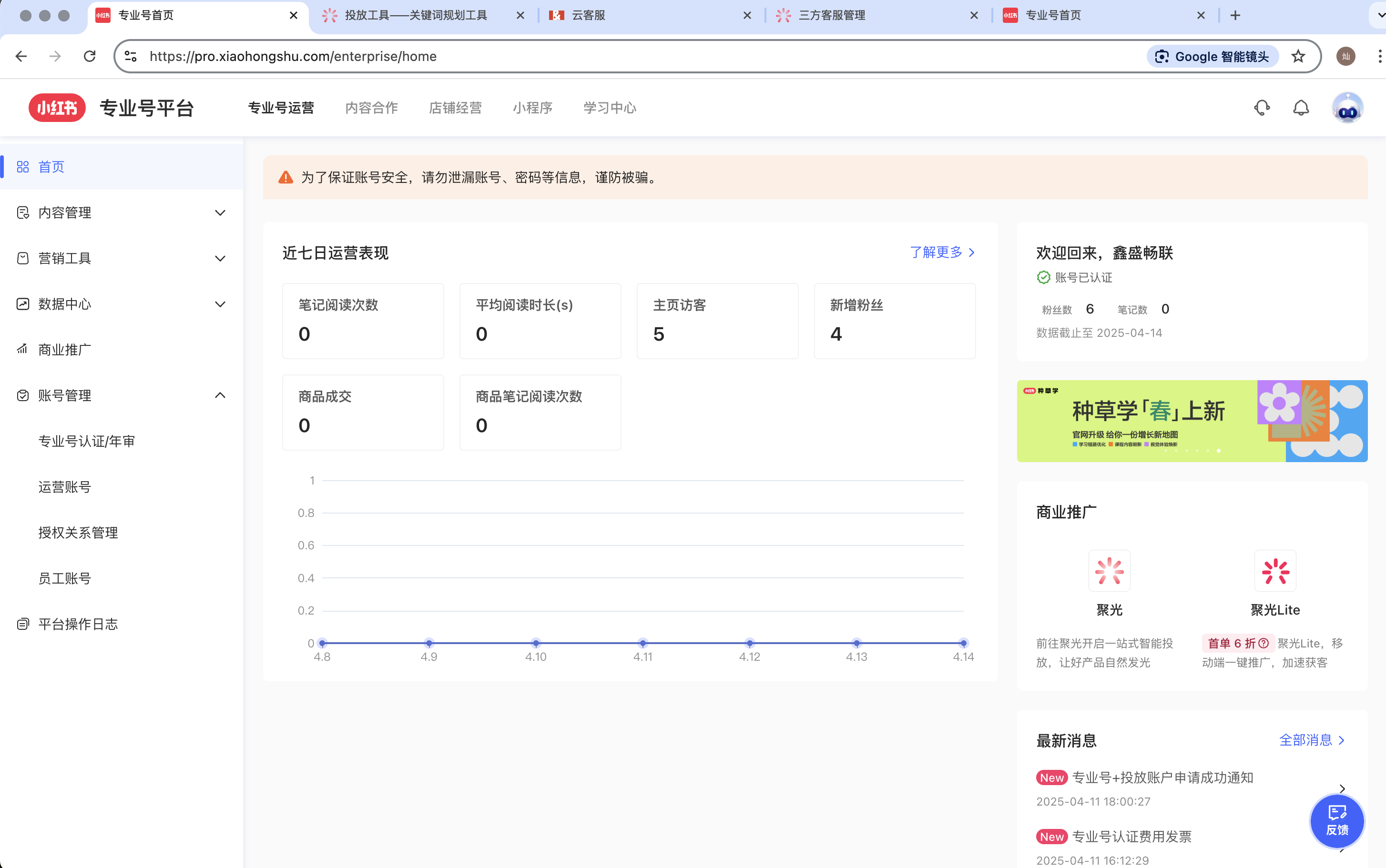Click the 账号已认证 green check icon
The width and height of the screenshot is (1386, 868).
pyautogui.click(x=1043, y=277)
